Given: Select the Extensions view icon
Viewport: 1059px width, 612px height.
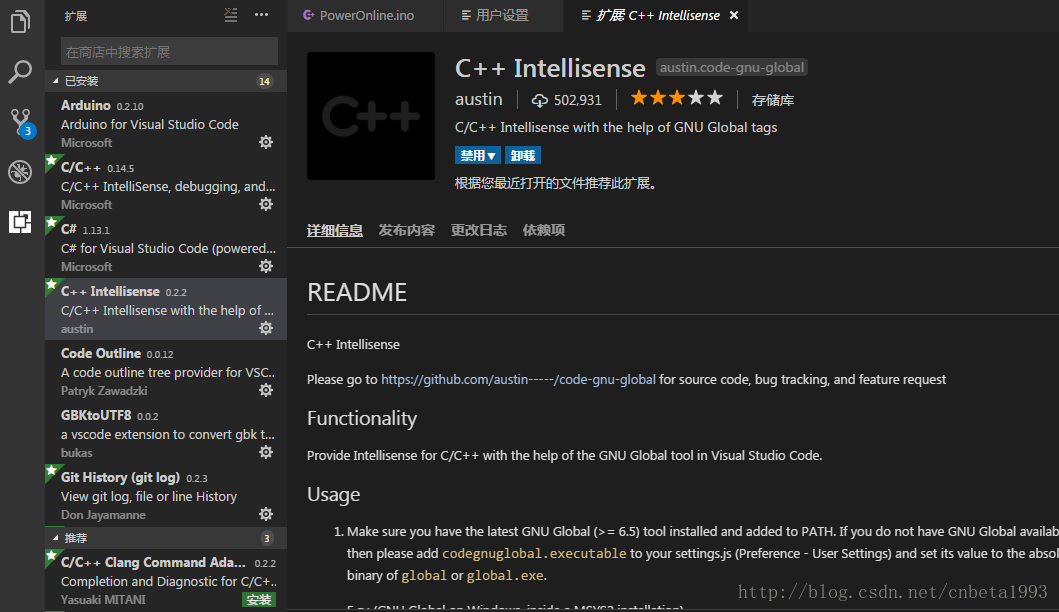Looking at the screenshot, I should pyautogui.click(x=20, y=222).
